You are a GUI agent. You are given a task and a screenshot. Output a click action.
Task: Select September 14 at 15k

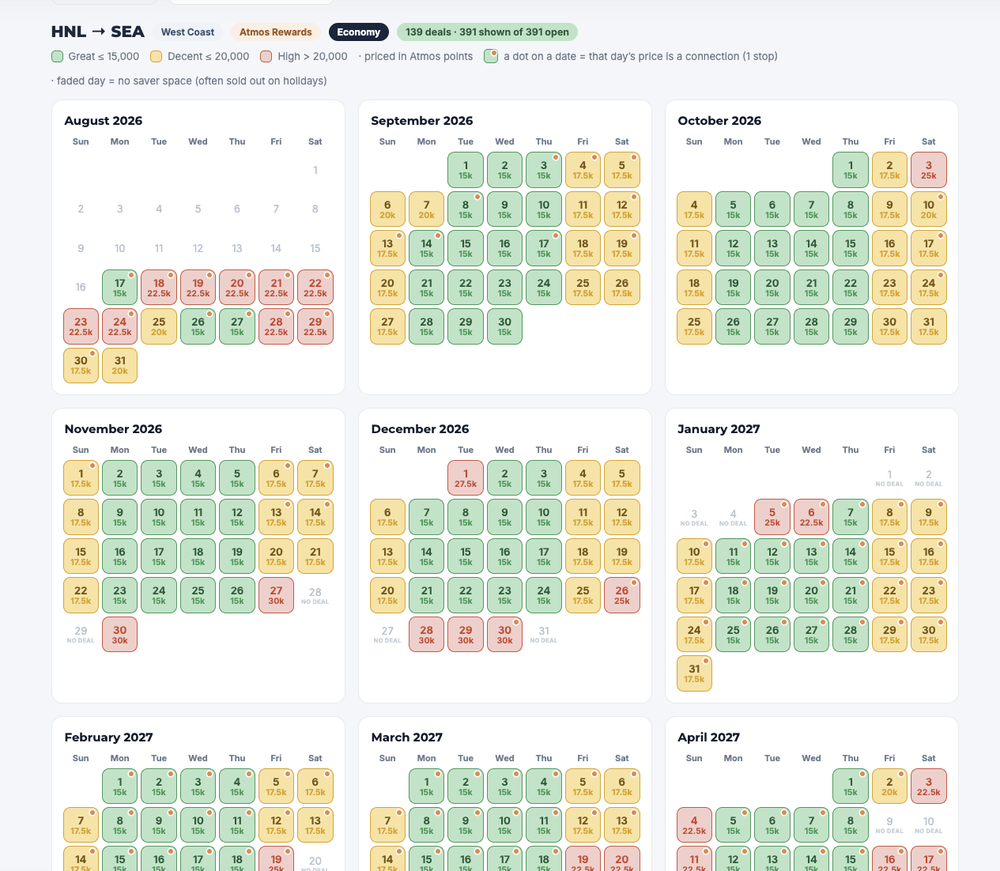point(427,248)
